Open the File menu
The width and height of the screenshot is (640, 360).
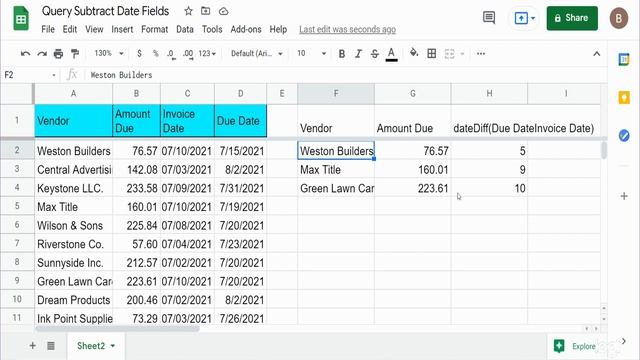[48, 29]
